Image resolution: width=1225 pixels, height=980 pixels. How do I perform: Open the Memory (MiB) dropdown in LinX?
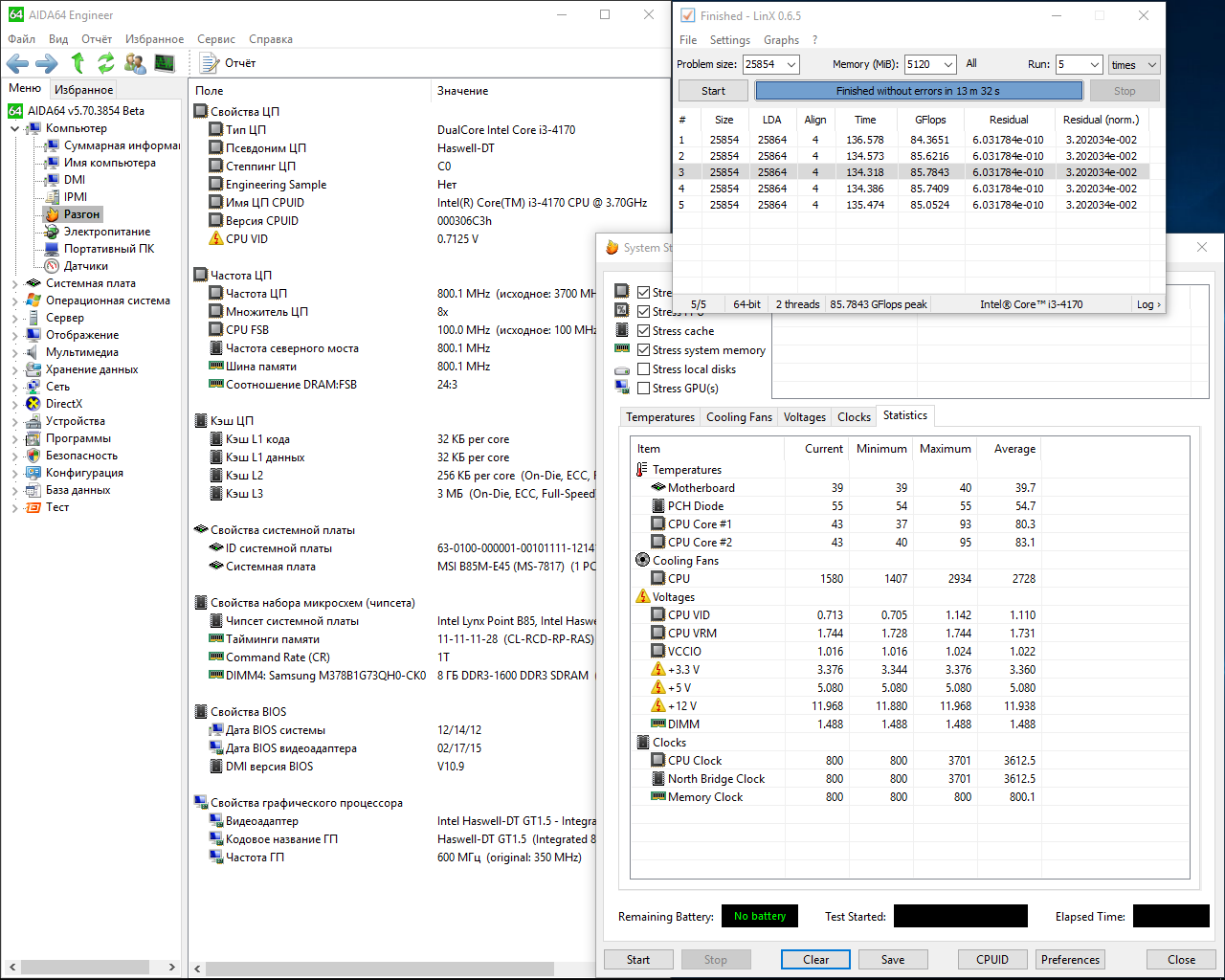tap(948, 64)
